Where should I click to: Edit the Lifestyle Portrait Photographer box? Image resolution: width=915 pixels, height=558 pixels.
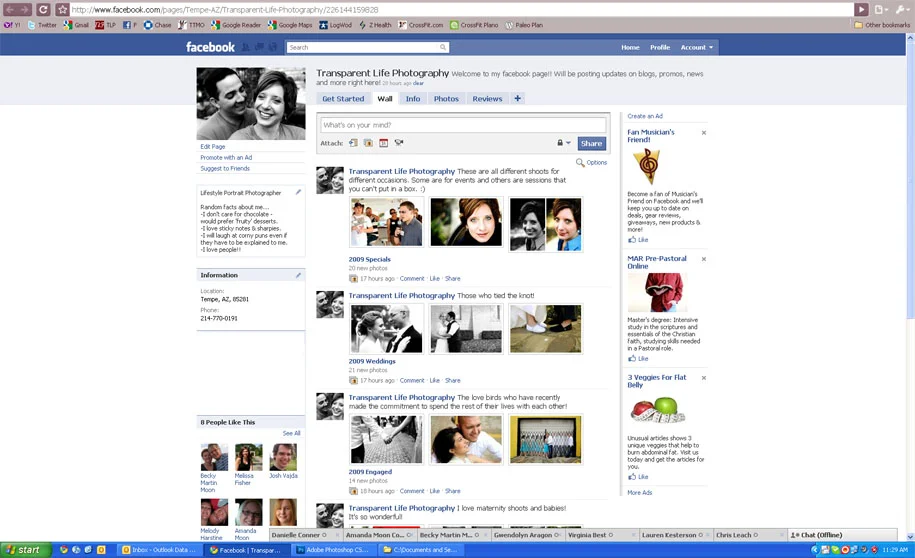click(x=298, y=192)
